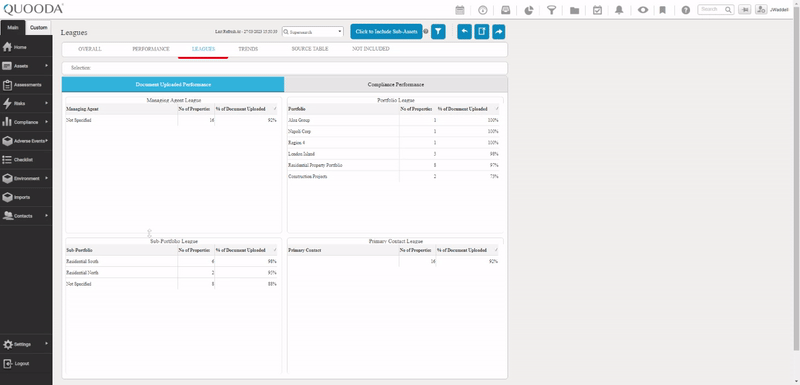The height and width of the screenshot is (385, 800).
Task: Open Imports in the sidebar
Action: 26,197
